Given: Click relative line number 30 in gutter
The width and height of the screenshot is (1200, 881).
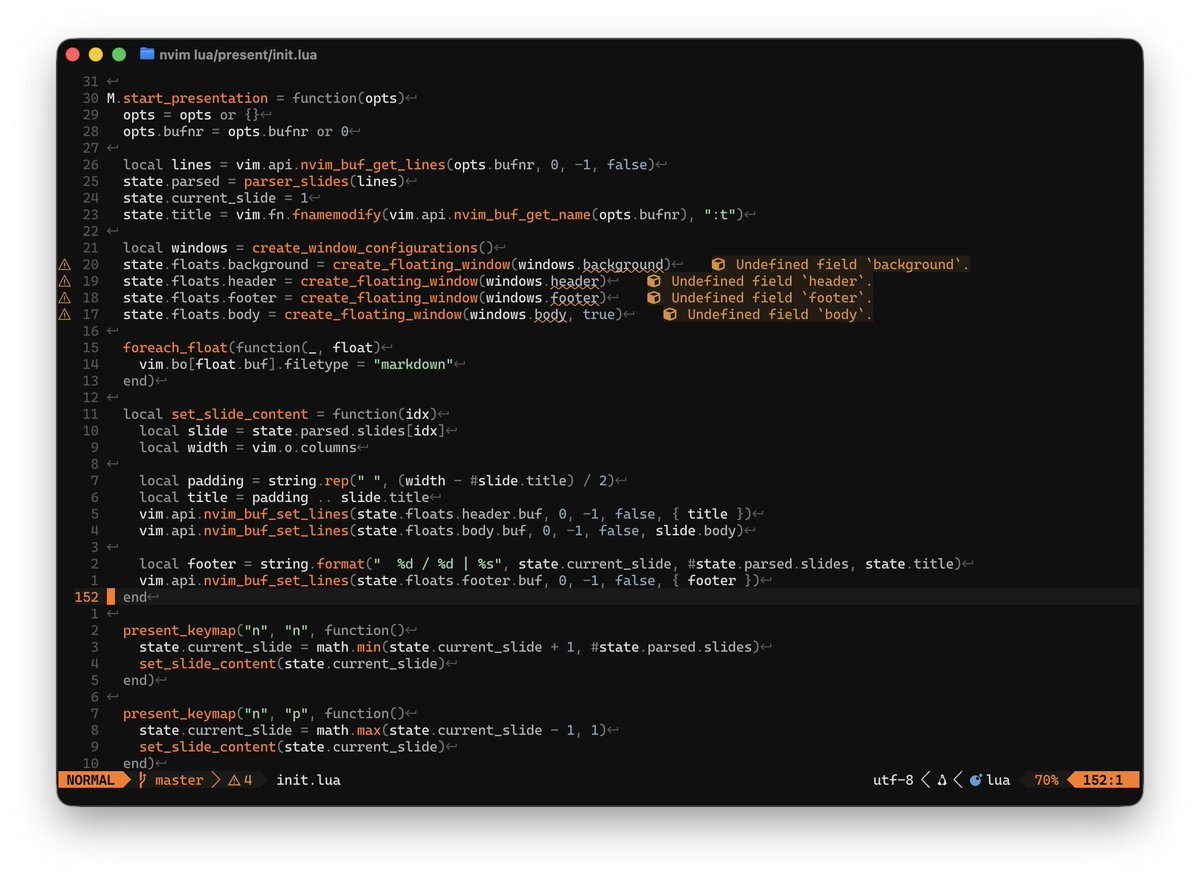Looking at the screenshot, I should [x=91, y=98].
